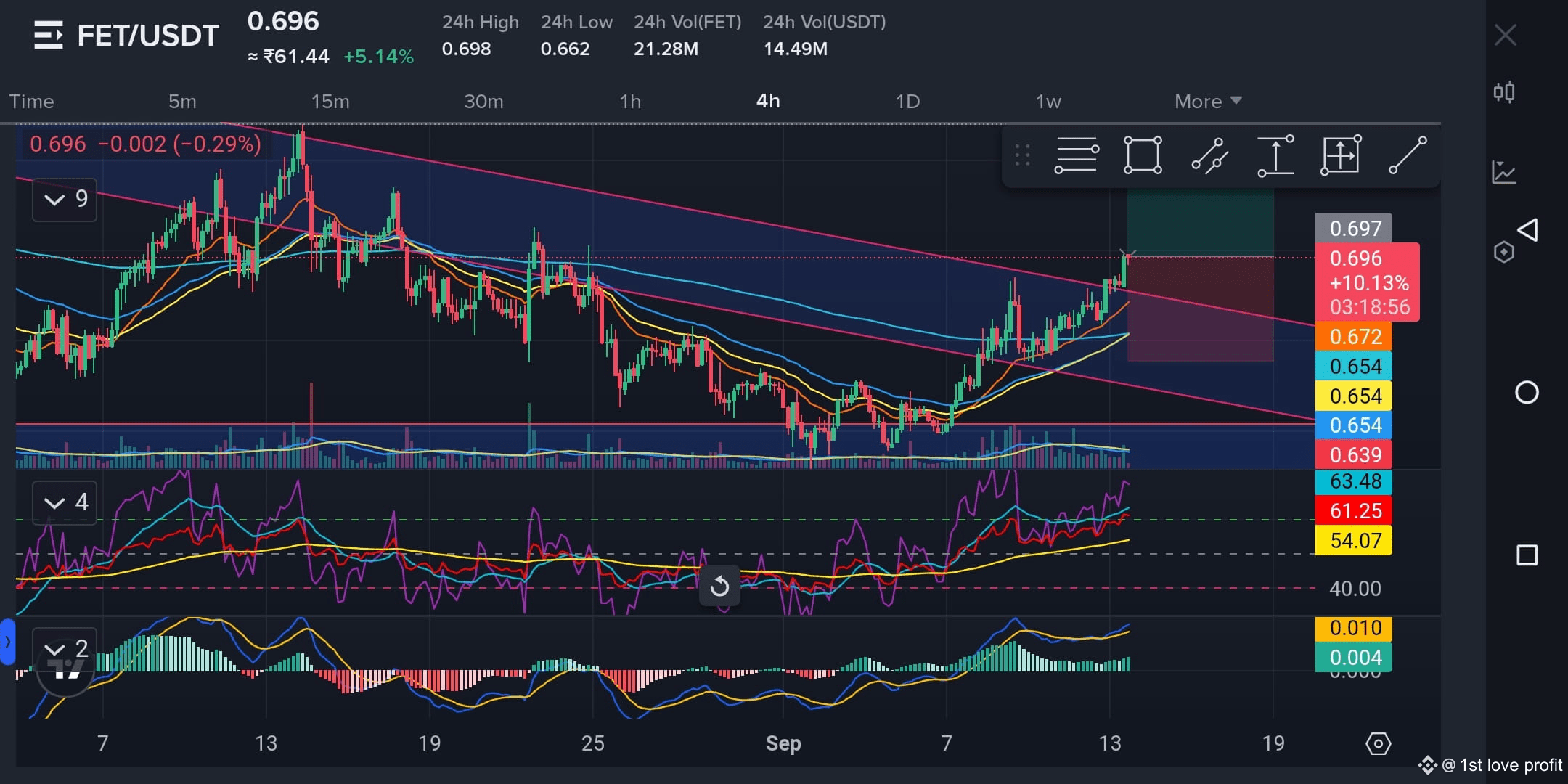Open the More timeframes dropdown
The height and width of the screenshot is (784, 1568).
click(x=1208, y=101)
